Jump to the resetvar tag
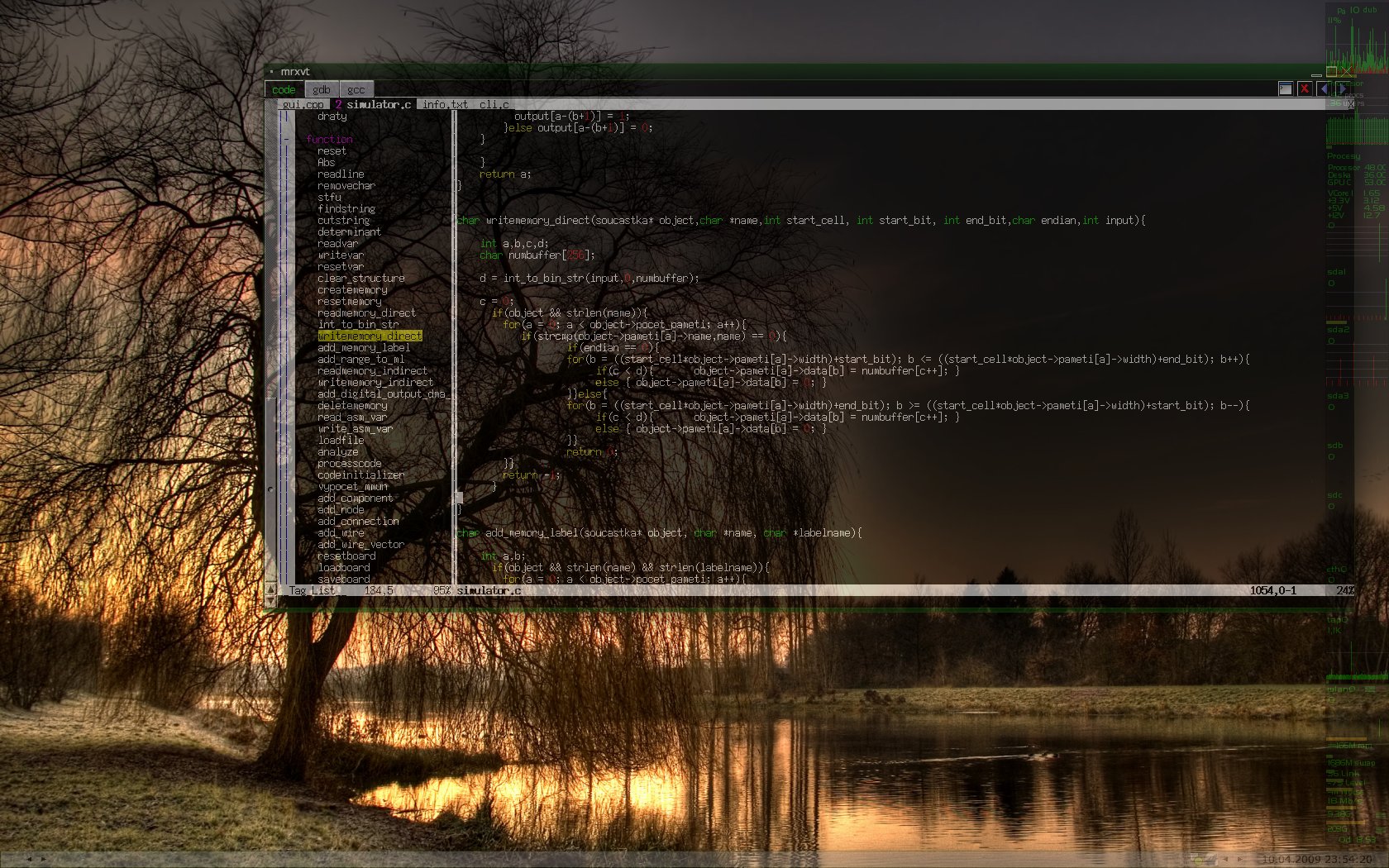Viewport: 1389px width, 868px height. (341, 266)
